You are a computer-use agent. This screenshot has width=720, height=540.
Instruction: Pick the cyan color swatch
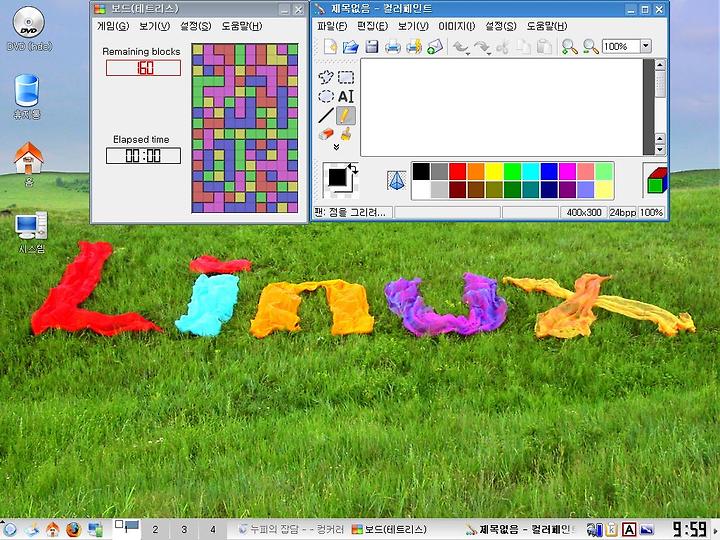coord(531,171)
